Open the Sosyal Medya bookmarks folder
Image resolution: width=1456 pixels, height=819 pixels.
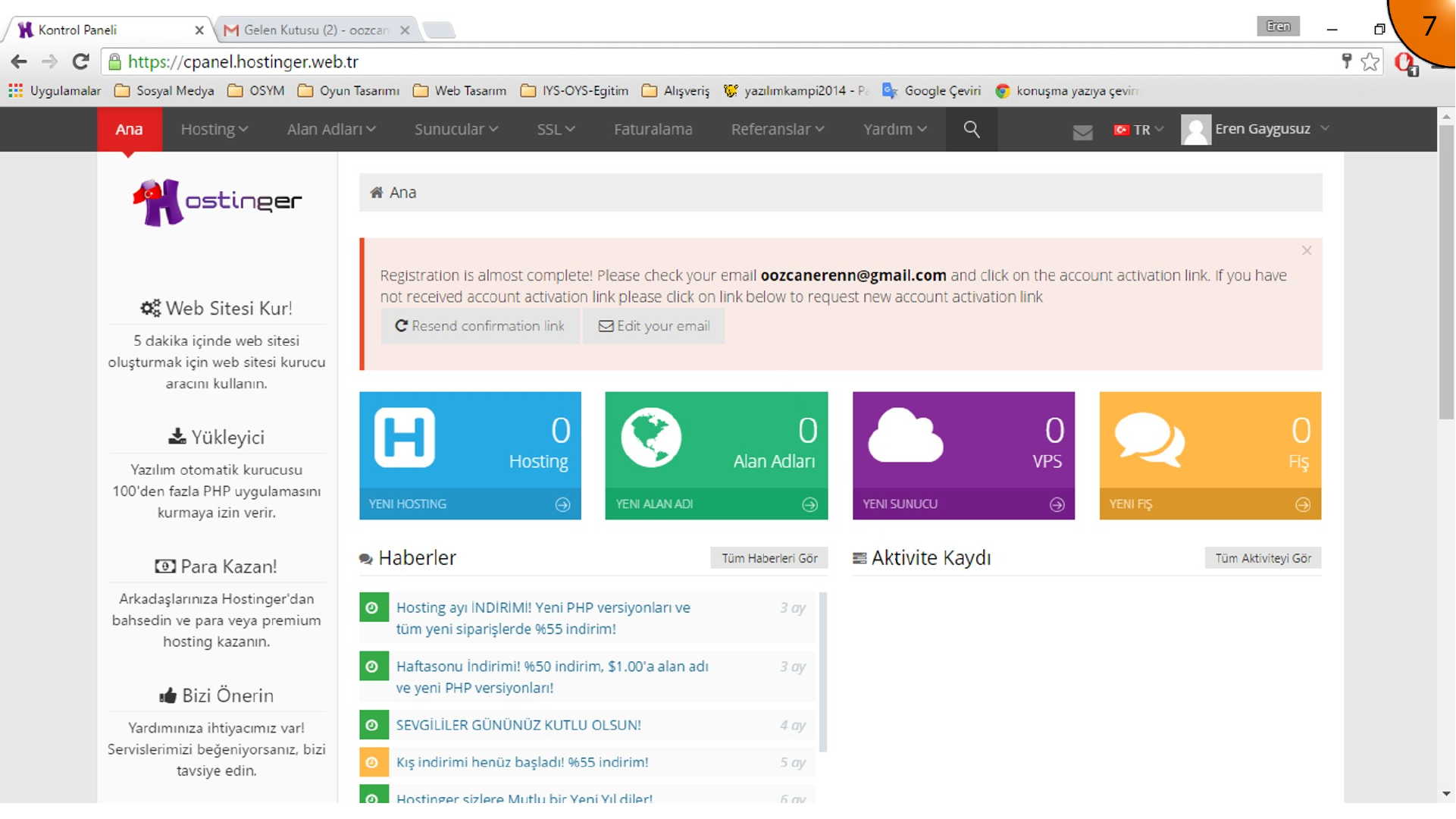[164, 91]
